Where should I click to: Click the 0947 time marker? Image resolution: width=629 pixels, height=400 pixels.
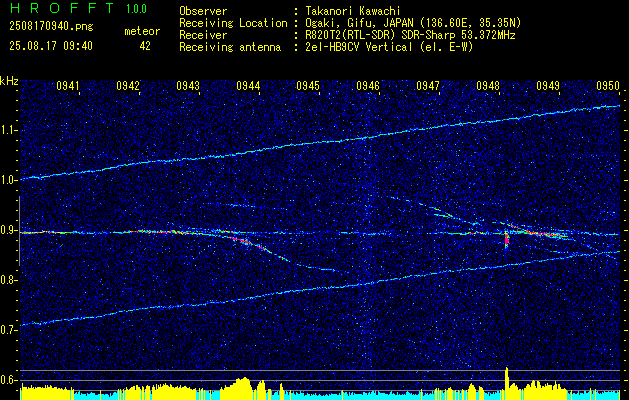click(x=428, y=86)
